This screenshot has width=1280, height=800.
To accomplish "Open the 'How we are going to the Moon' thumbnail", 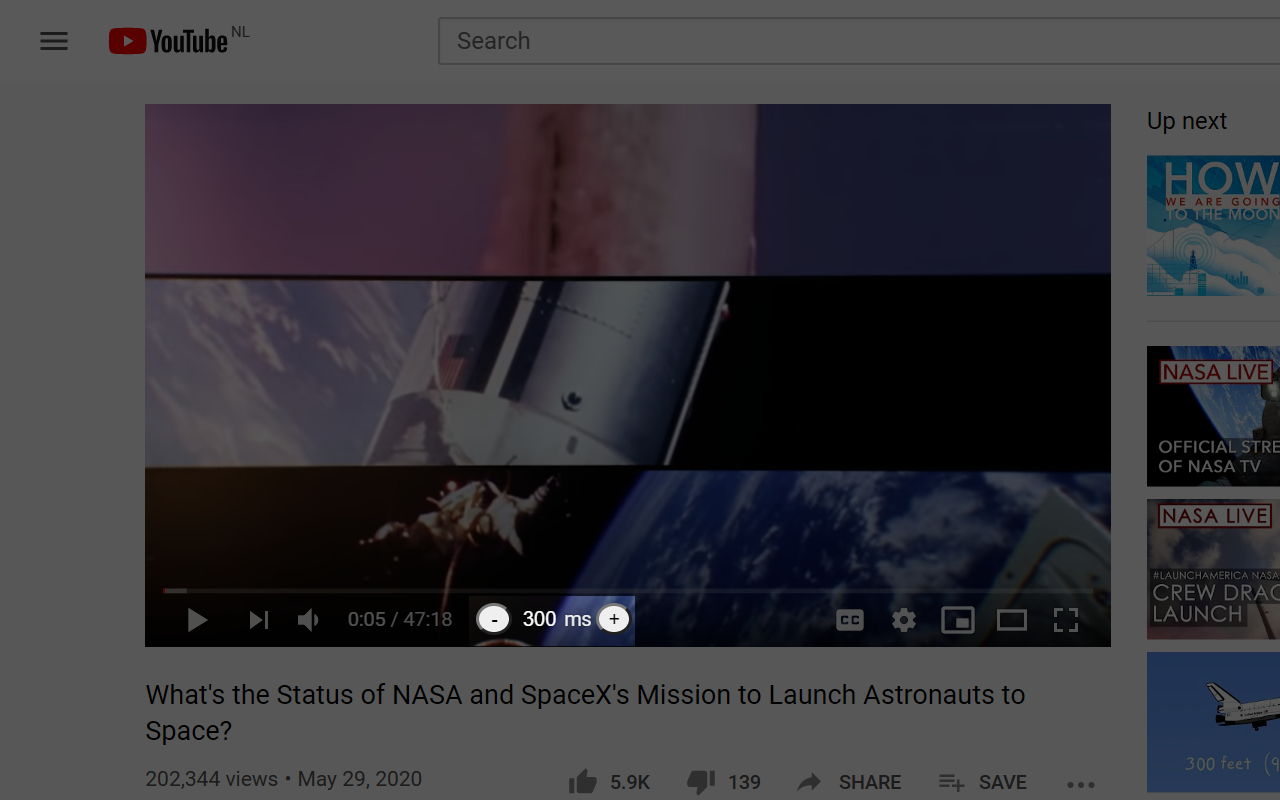I will (x=1213, y=225).
